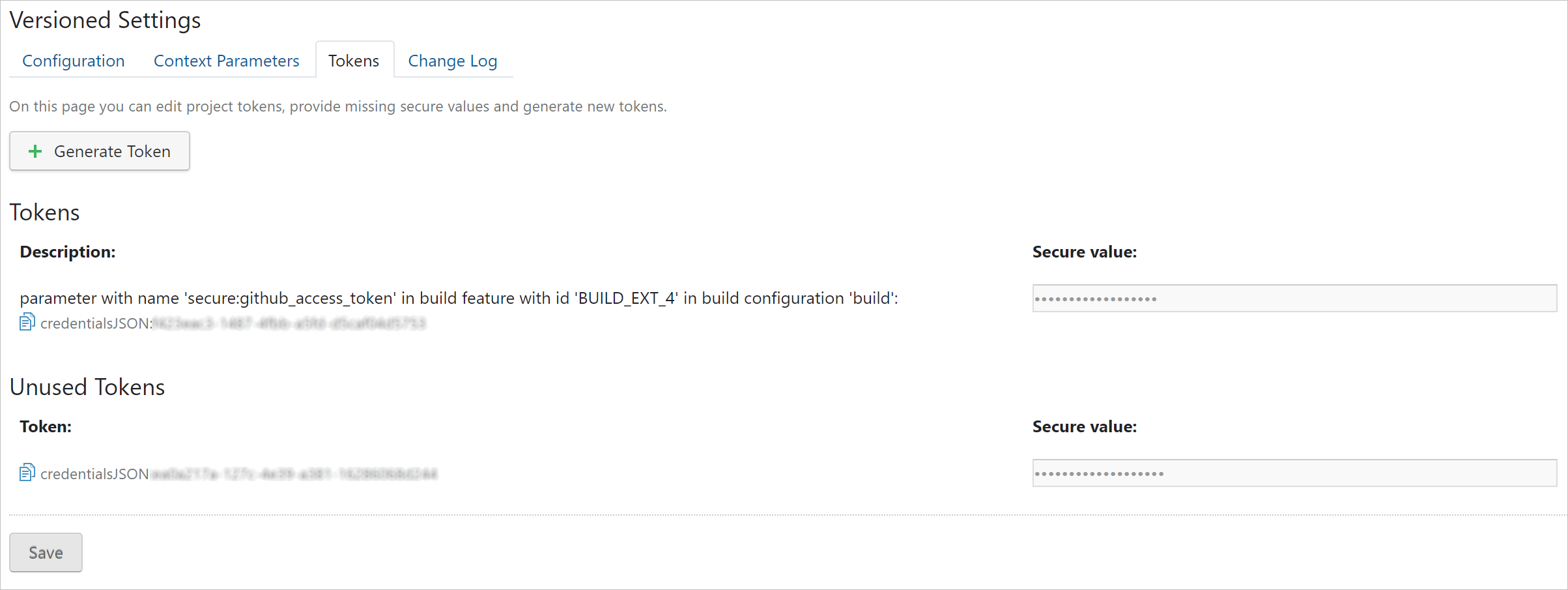The width and height of the screenshot is (1568, 590).
Task: Copy the github_access_token credentialsJSON via its clipboard icon
Action: tap(27, 322)
